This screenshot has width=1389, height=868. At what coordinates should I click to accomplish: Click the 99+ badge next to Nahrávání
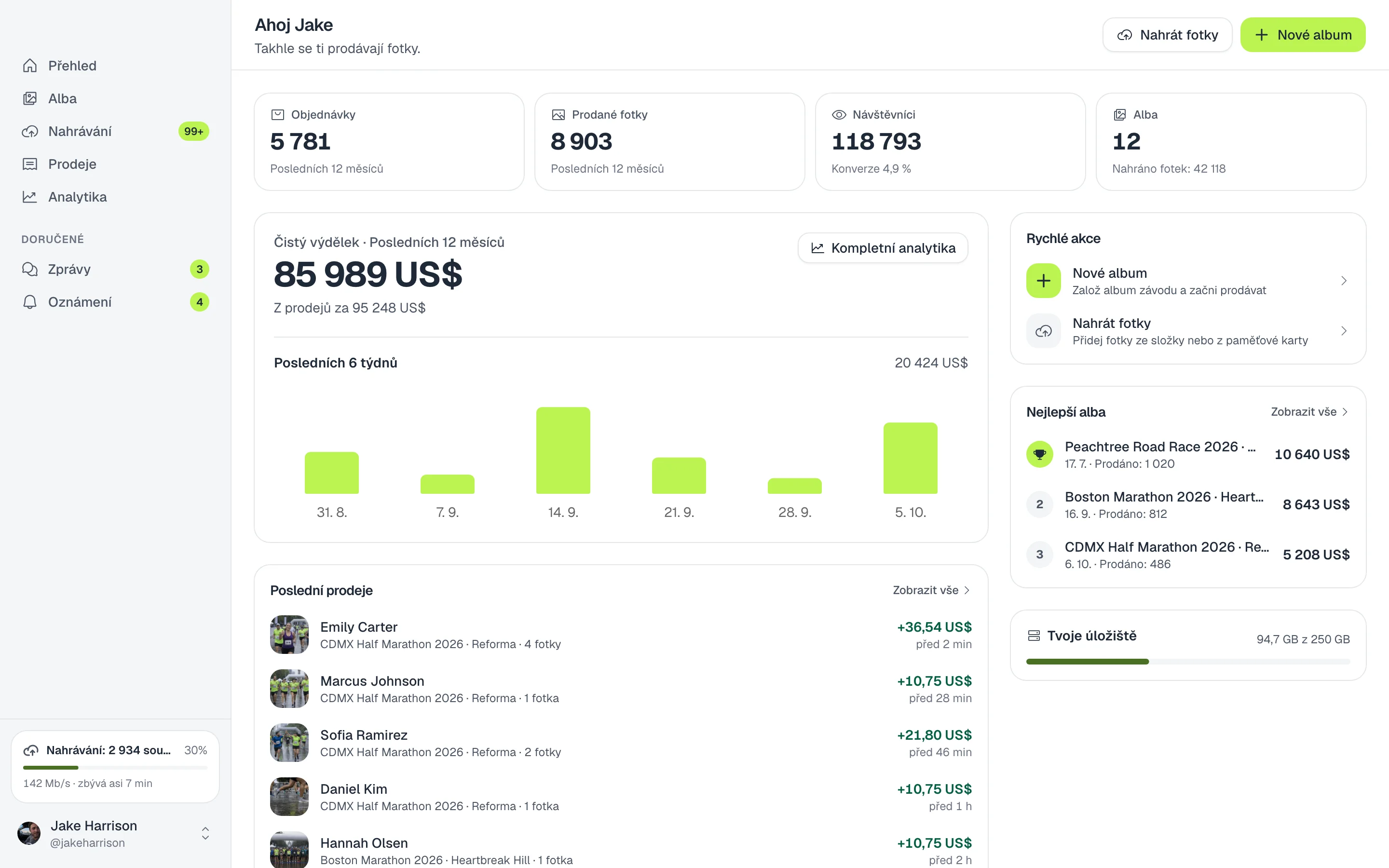pos(193,132)
